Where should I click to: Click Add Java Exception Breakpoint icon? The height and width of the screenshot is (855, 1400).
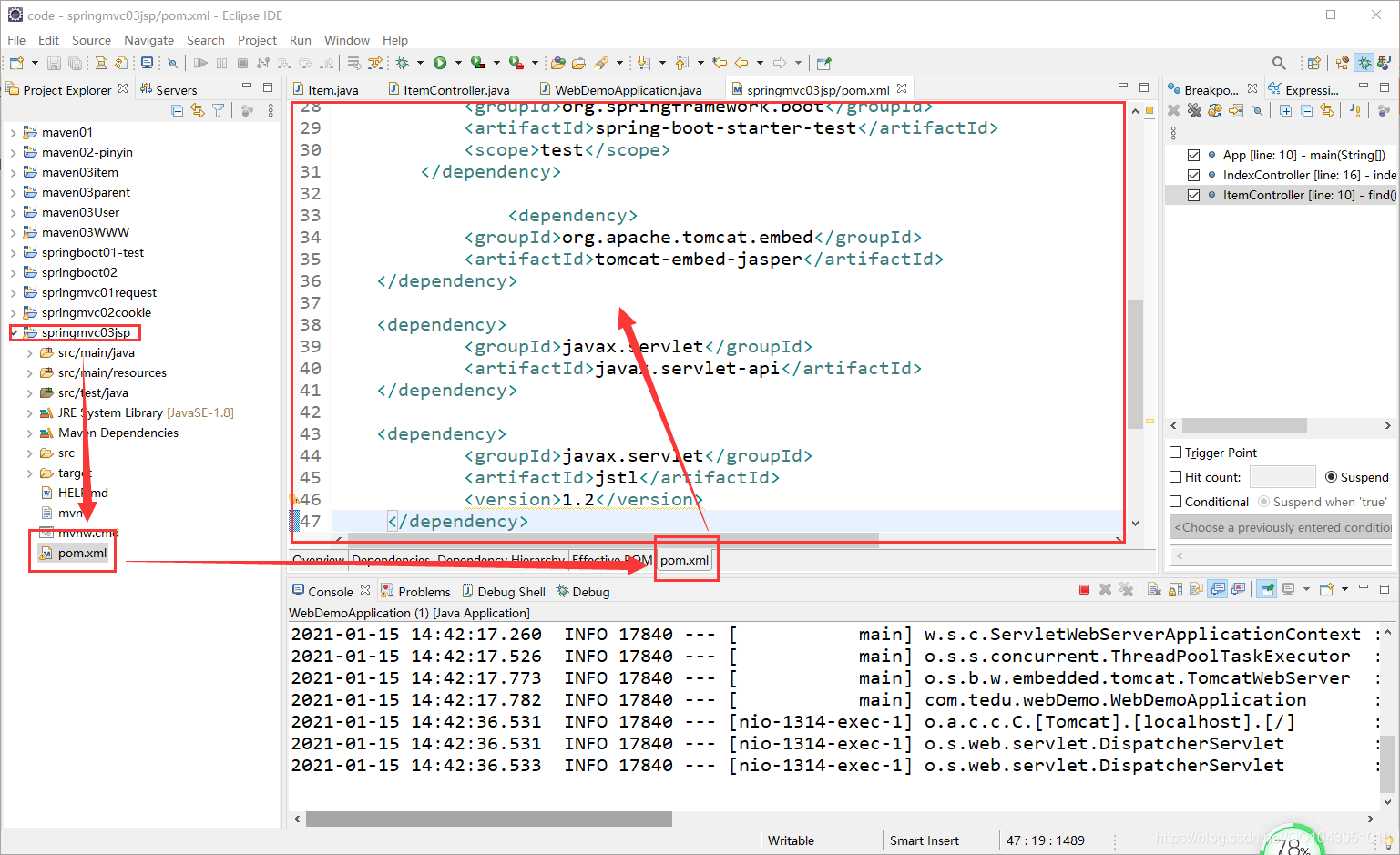(1355, 110)
